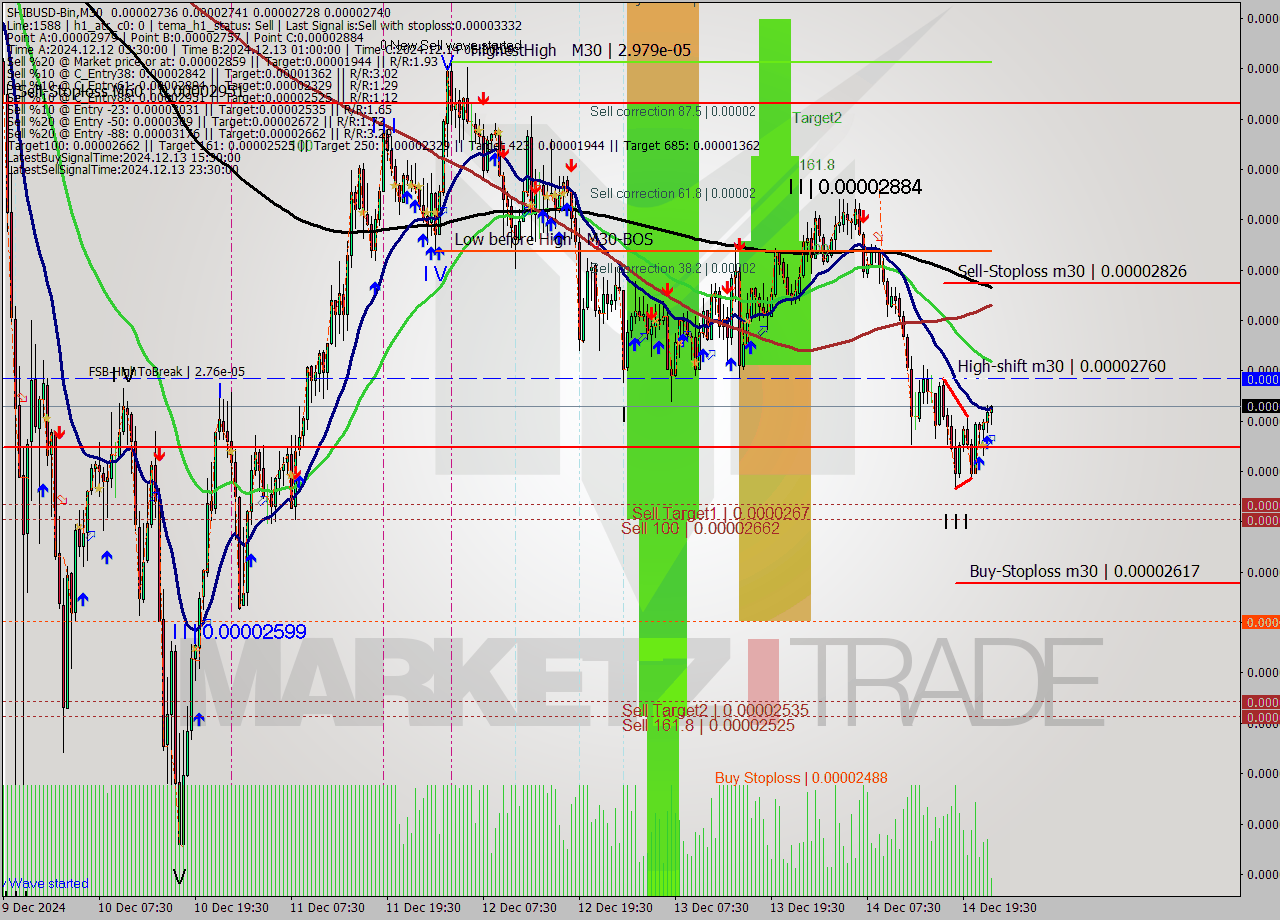Click the Sell Target2 | 0.00002535 label
The image size is (1280, 920).
[715, 711]
